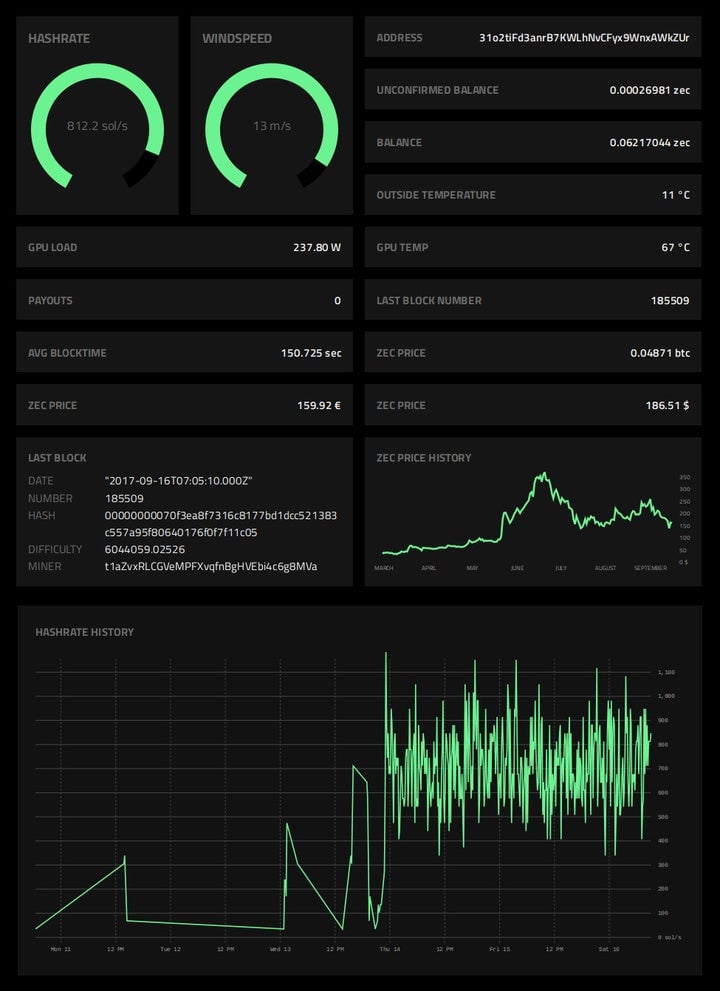Select the GPU Load 237.80 W card
This screenshot has height=991, width=720.
pos(185,247)
